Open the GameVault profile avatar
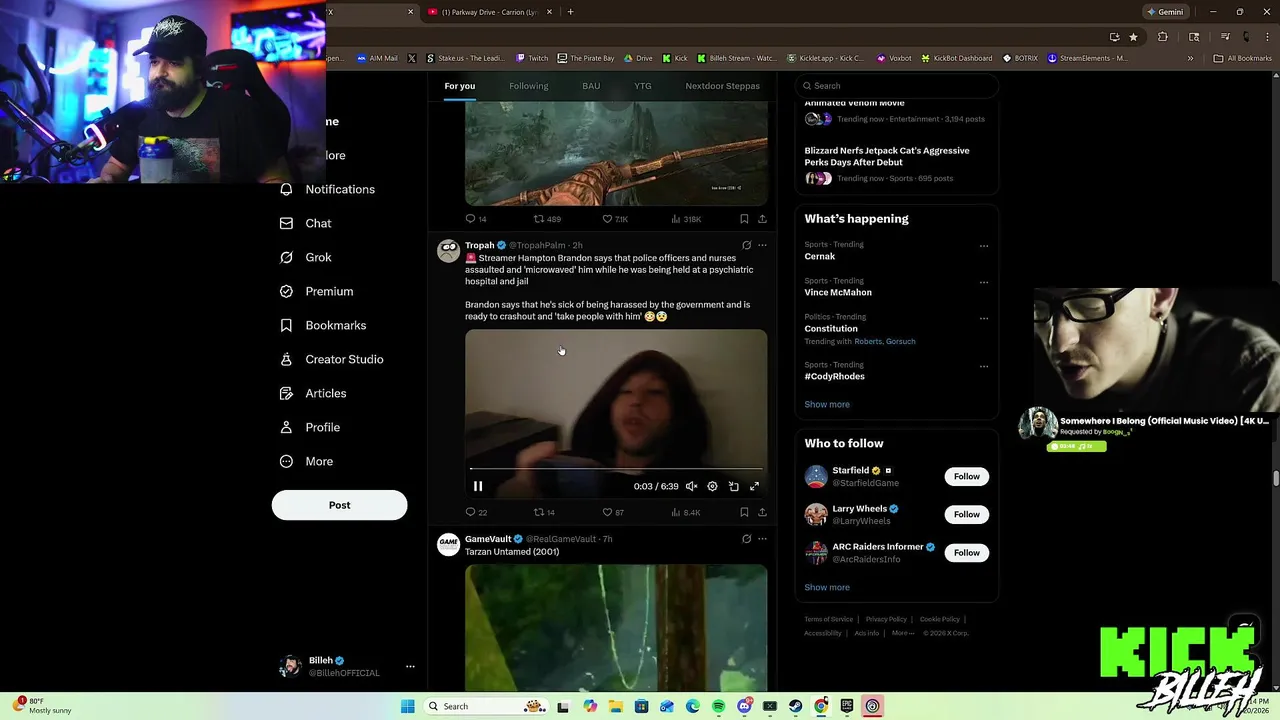 448,544
